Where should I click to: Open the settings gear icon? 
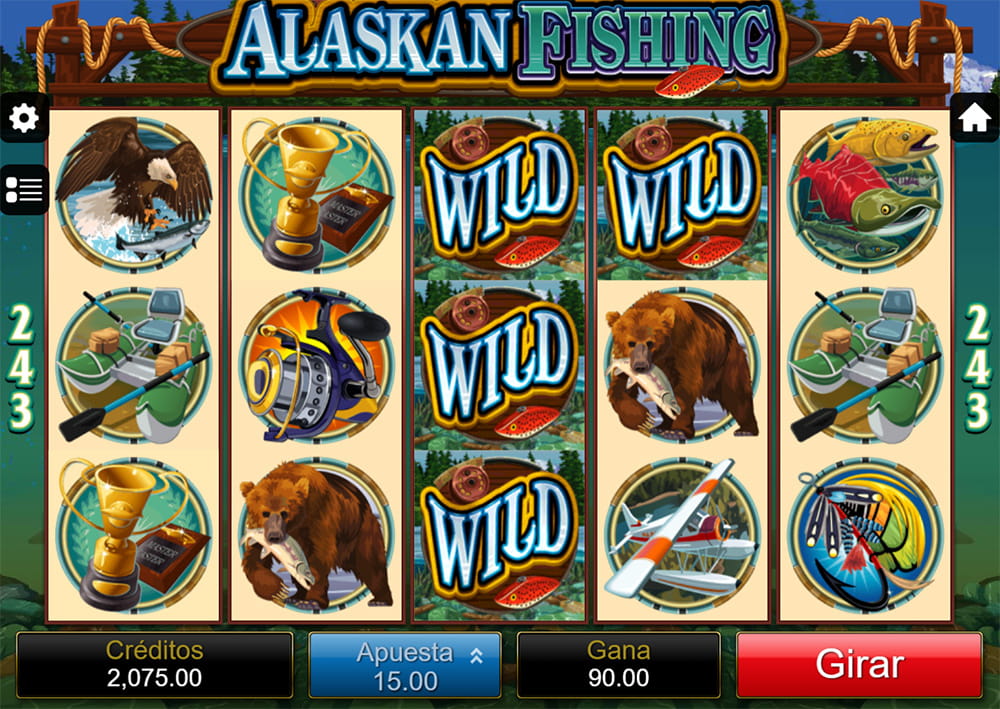pos(24,118)
